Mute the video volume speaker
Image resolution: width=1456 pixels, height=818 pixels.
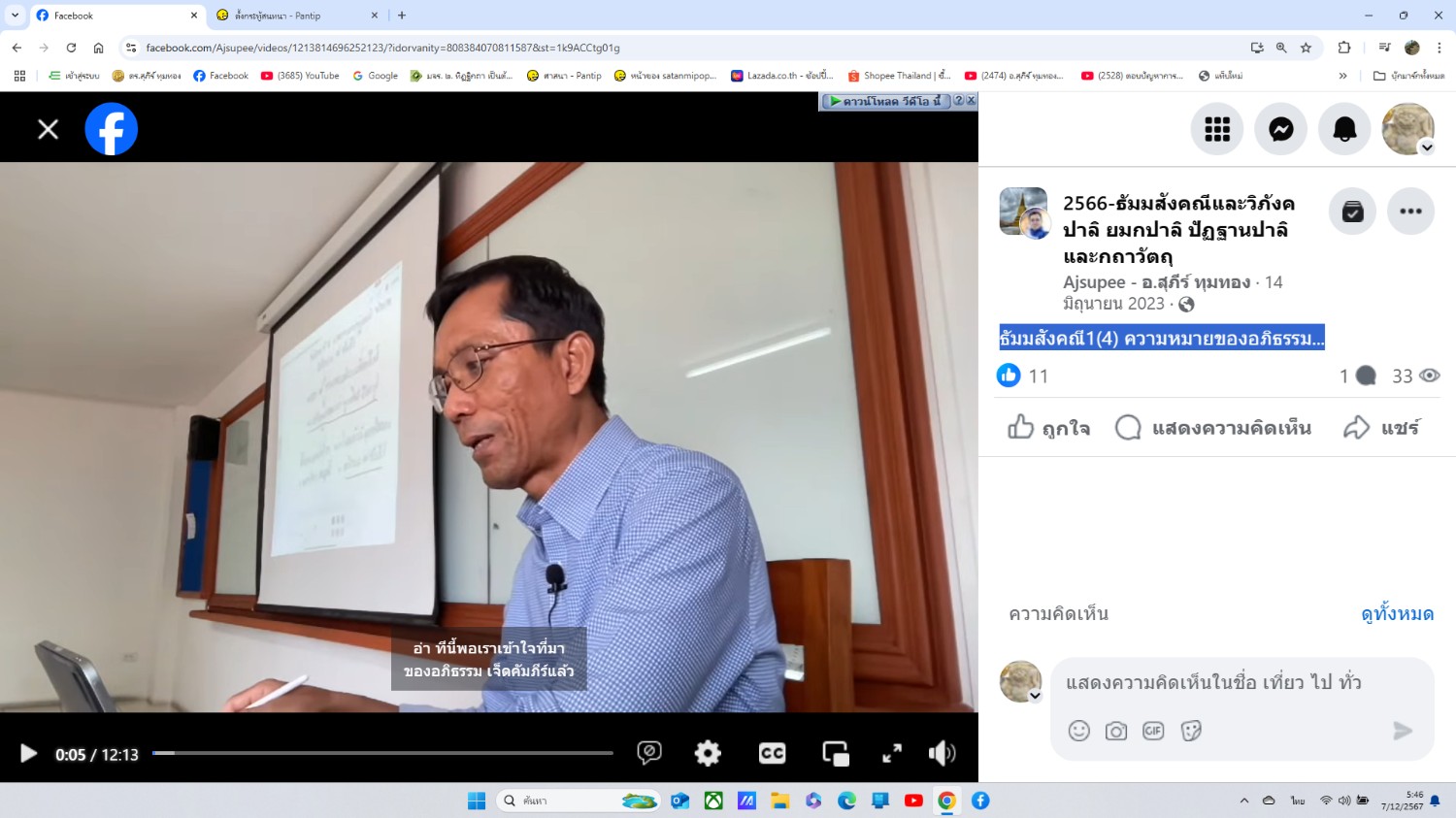click(x=942, y=753)
